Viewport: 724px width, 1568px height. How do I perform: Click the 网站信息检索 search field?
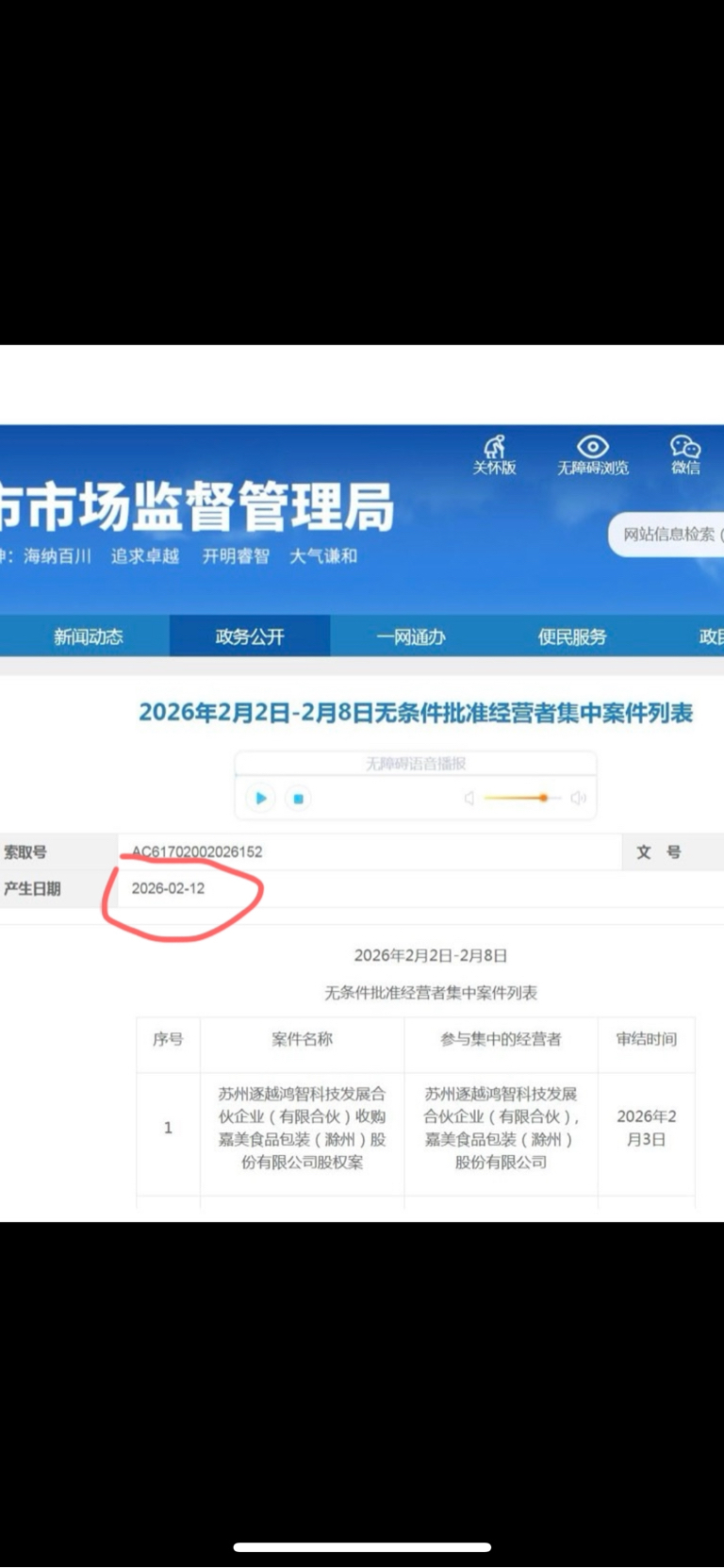(x=667, y=535)
